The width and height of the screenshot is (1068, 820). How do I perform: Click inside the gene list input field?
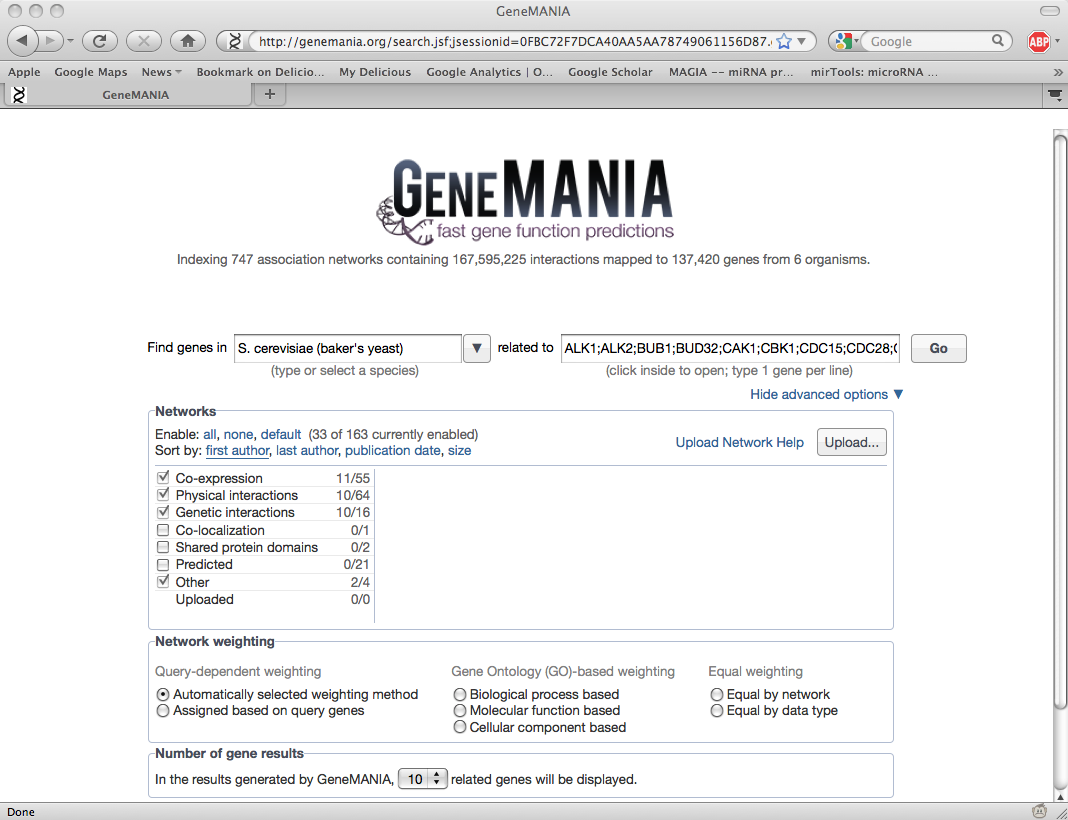[729, 348]
